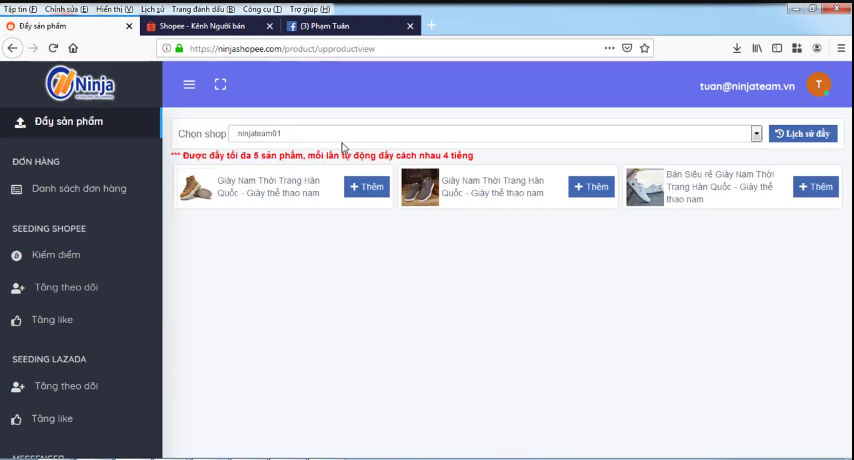Click the brown boot product thumbnail
Image resolution: width=854 pixels, height=460 pixels.
click(x=196, y=187)
